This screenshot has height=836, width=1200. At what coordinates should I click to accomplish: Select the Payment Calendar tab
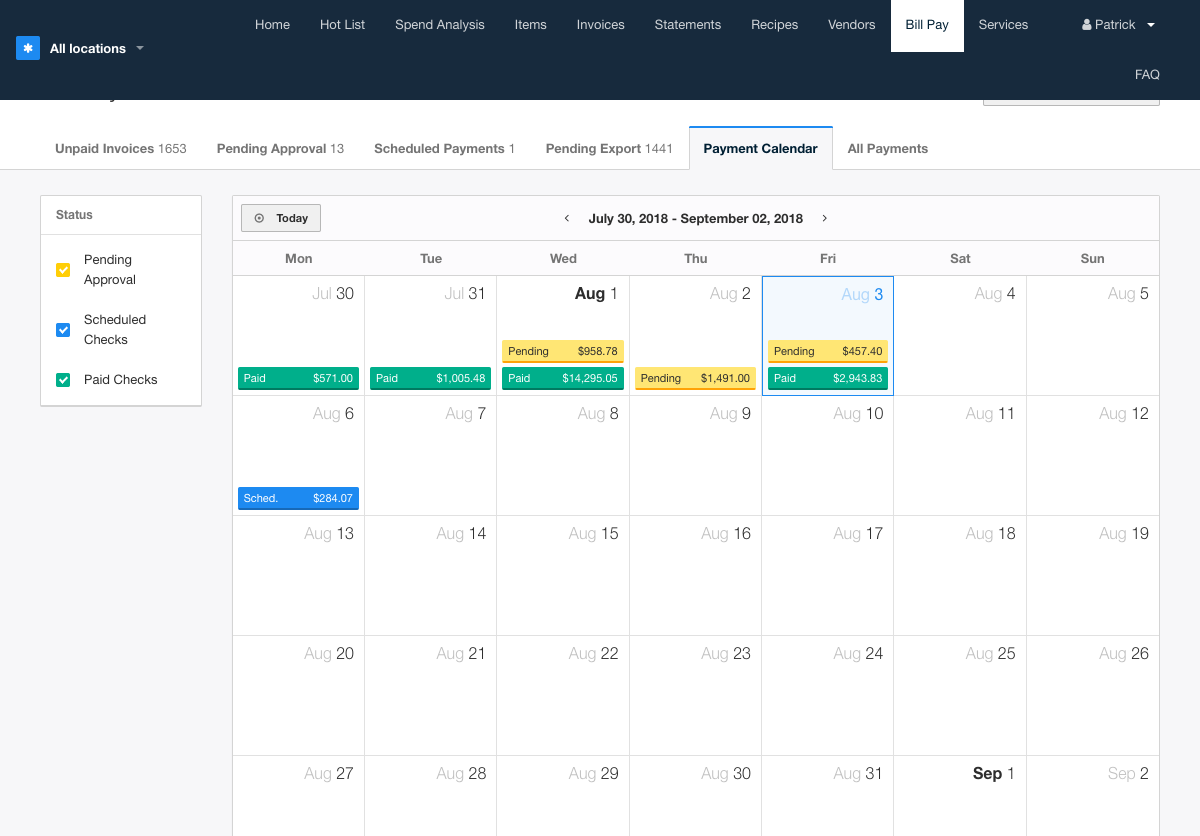click(761, 149)
